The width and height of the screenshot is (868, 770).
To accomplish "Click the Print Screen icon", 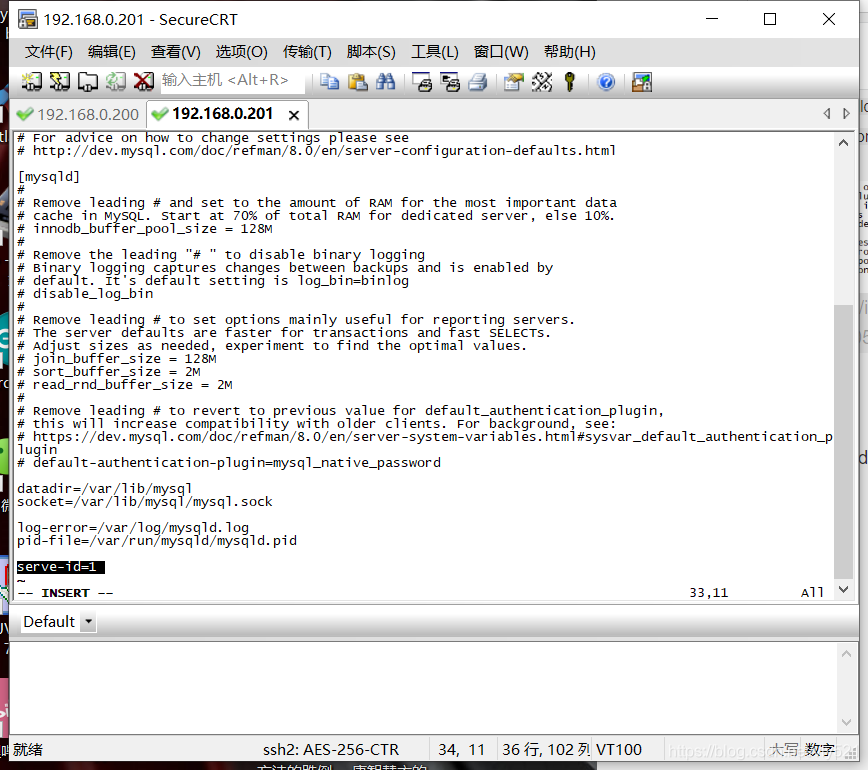I will [422, 82].
